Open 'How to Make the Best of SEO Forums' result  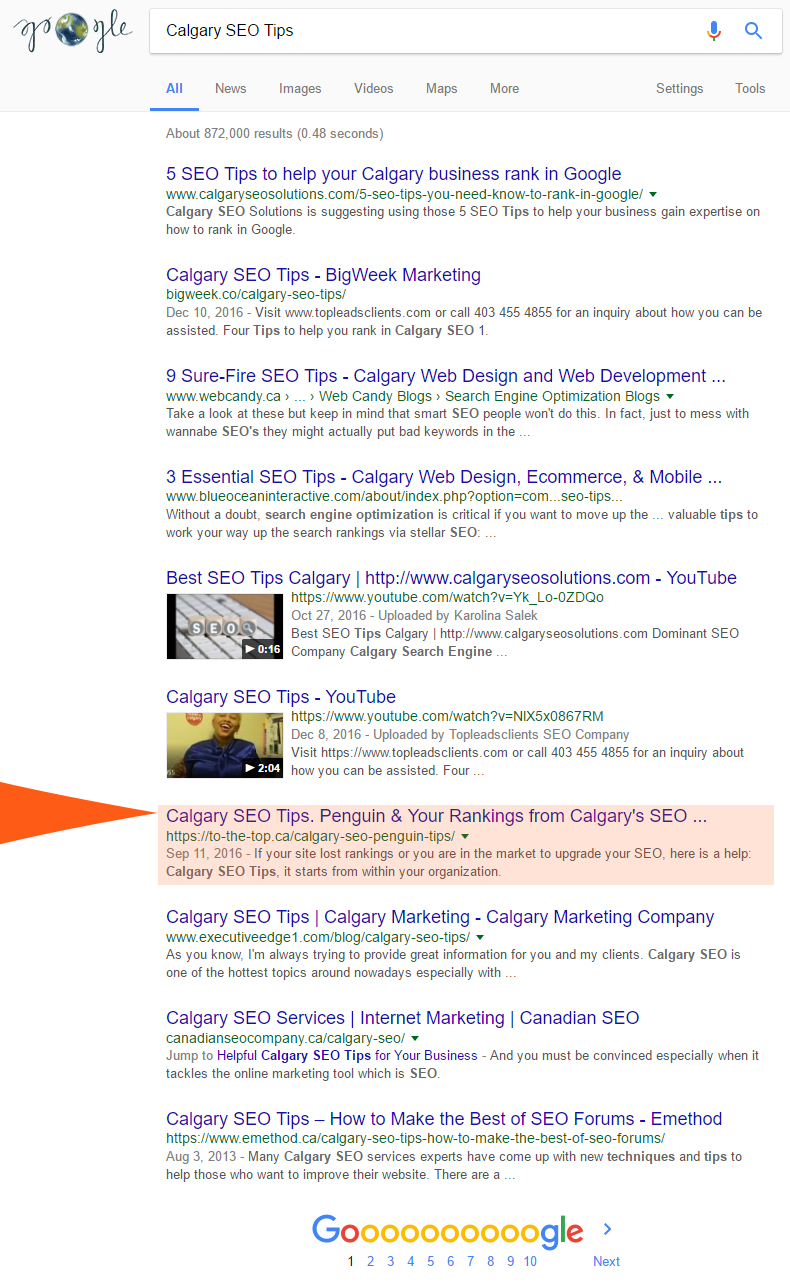444,1119
